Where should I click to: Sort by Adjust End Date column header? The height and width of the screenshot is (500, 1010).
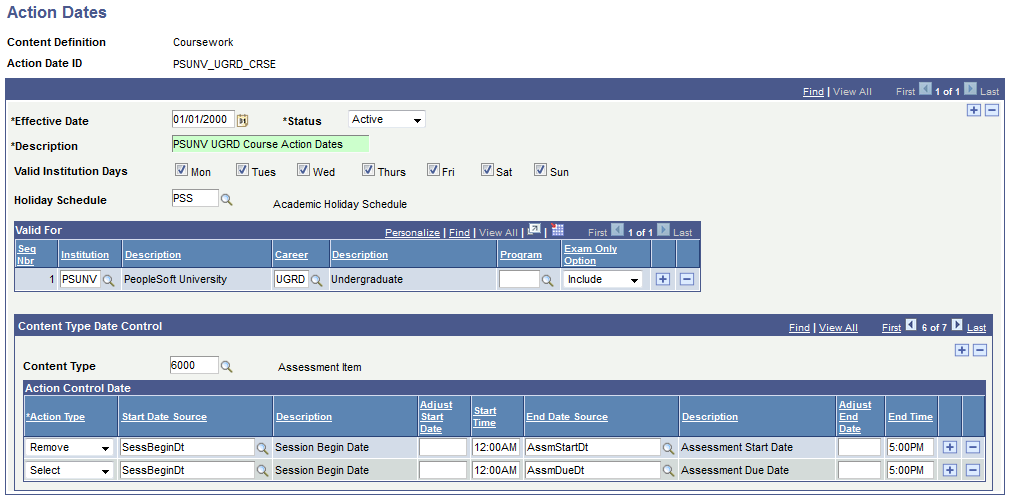coord(855,417)
